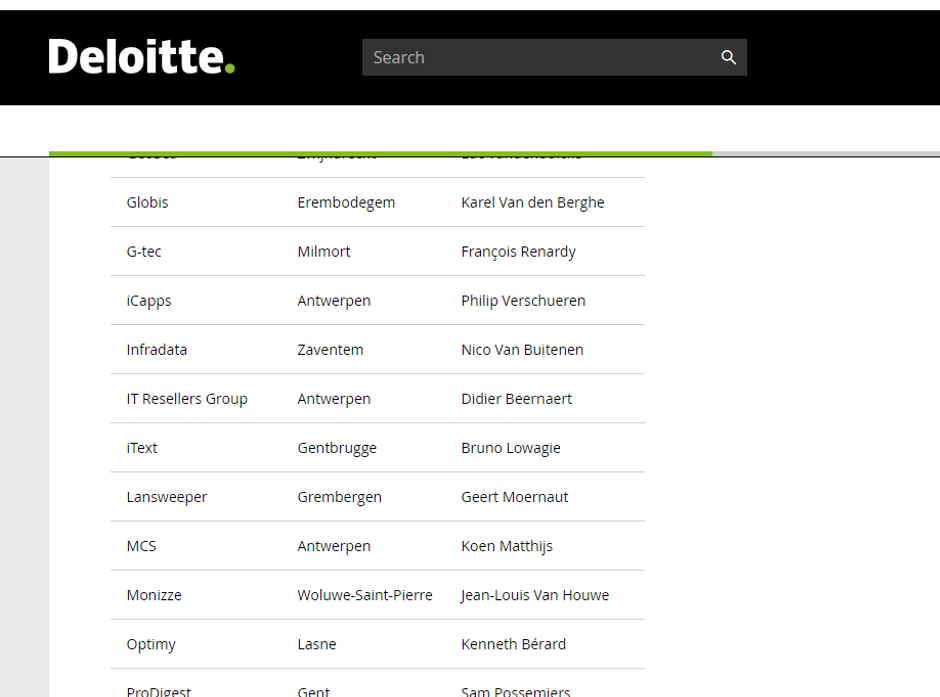The width and height of the screenshot is (940, 697).
Task: Click the G-tec company name
Action: tap(144, 251)
